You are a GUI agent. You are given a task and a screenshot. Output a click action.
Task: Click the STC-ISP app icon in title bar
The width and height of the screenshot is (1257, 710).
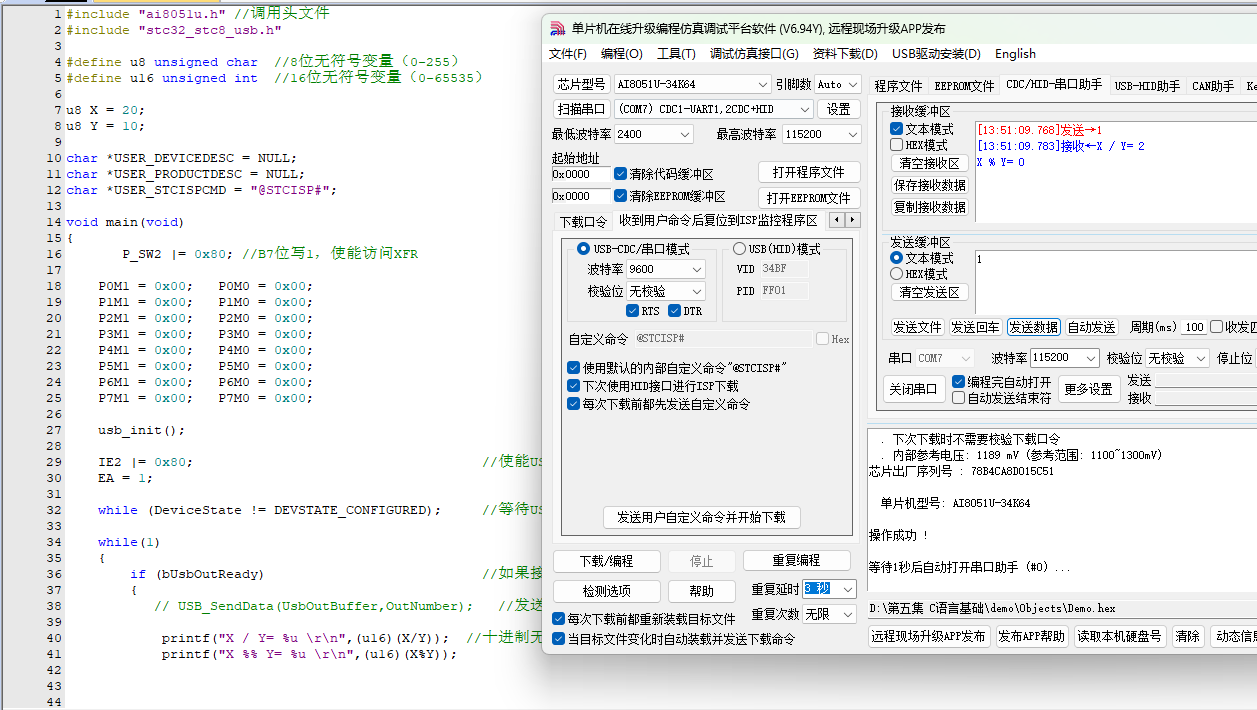click(557, 28)
